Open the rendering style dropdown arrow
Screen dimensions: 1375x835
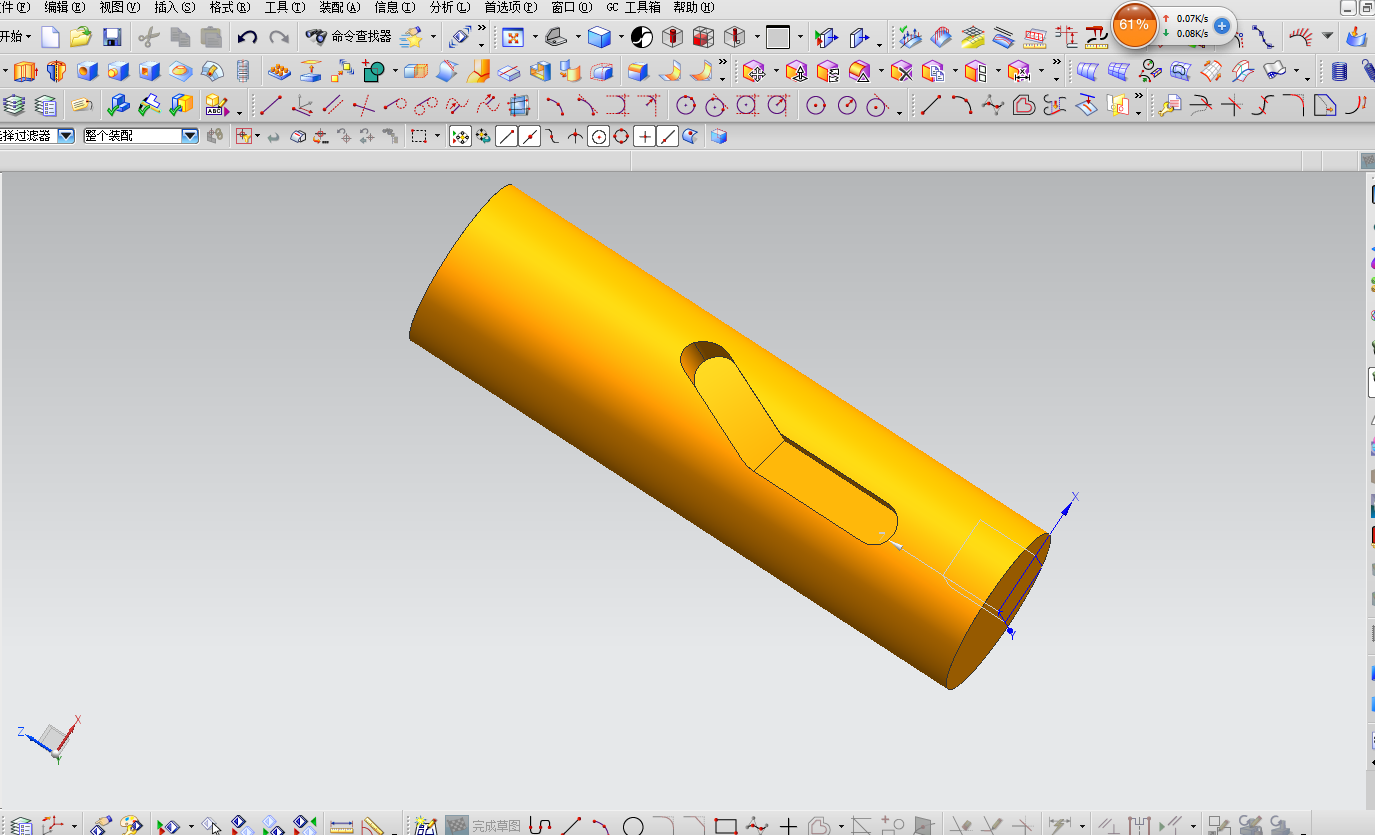620,38
